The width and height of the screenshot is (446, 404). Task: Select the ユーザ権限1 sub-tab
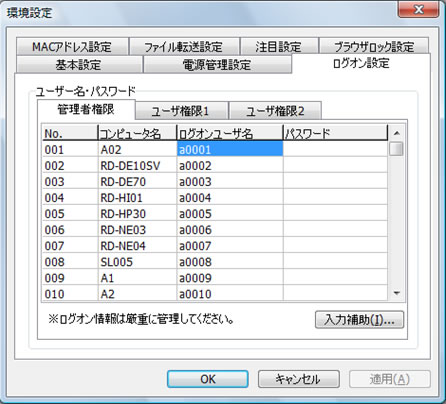181,111
